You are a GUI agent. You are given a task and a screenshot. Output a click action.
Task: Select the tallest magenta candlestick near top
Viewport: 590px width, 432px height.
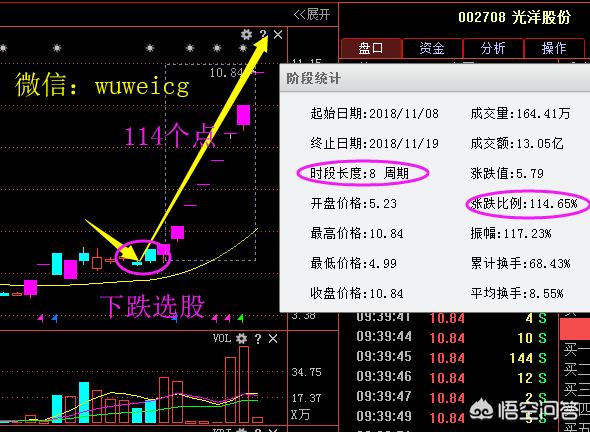(243, 115)
